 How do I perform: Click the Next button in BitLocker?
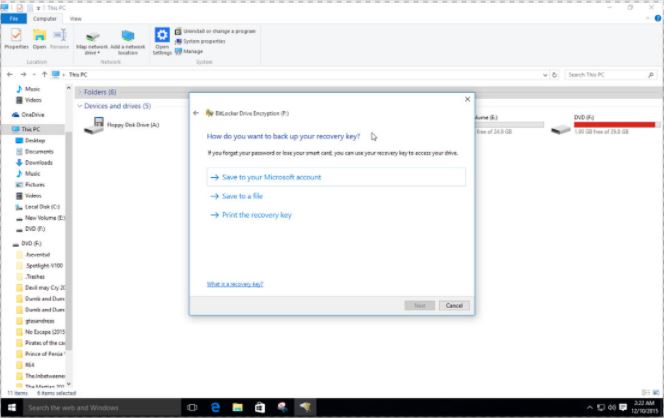(420, 305)
